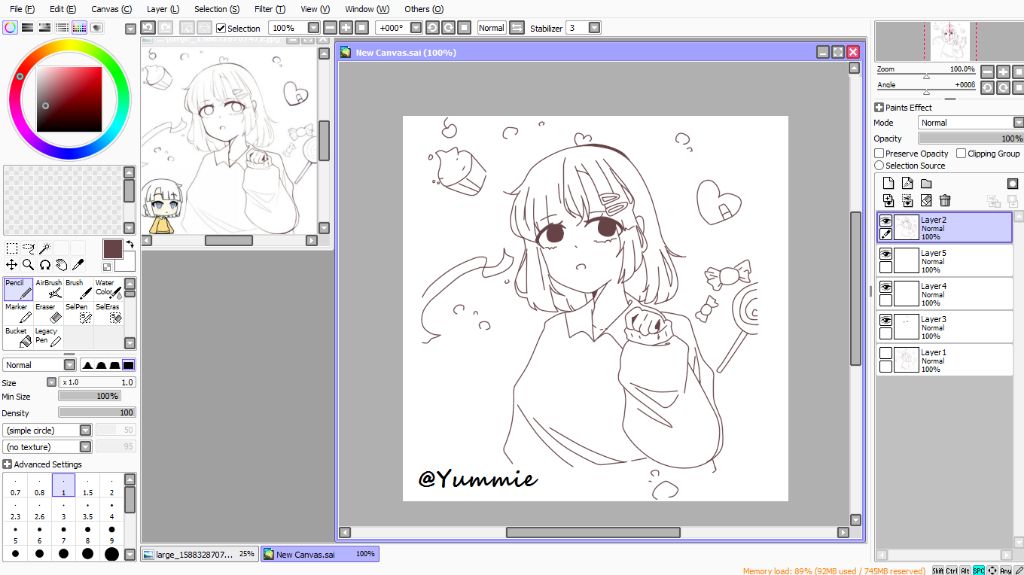Image resolution: width=1024 pixels, height=575 pixels.
Task: Choose the Water Color tool
Action: pos(108,289)
